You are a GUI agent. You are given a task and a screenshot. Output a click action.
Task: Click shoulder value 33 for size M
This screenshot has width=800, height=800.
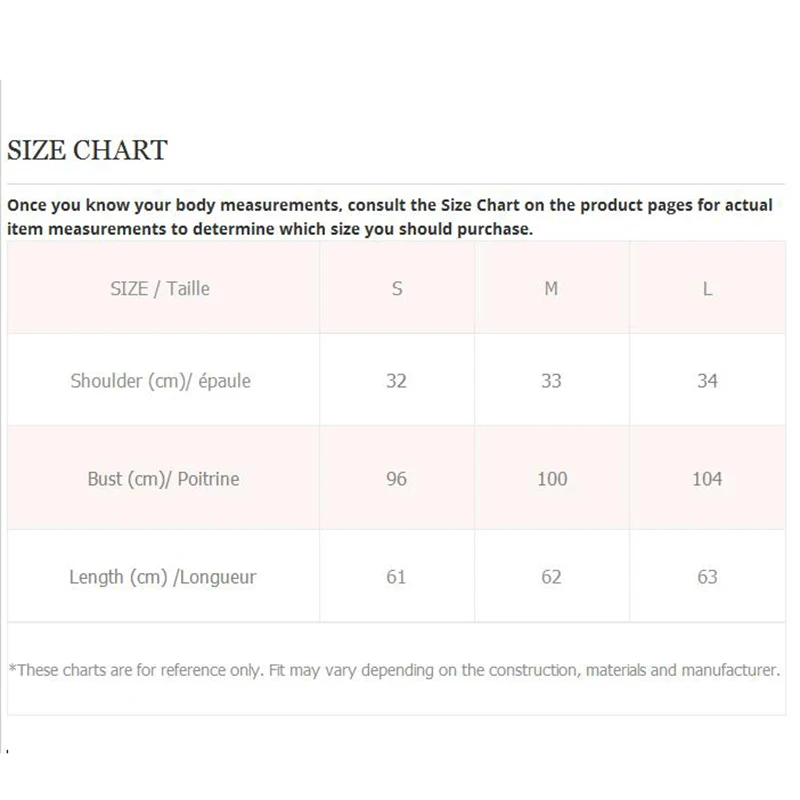click(x=551, y=381)
